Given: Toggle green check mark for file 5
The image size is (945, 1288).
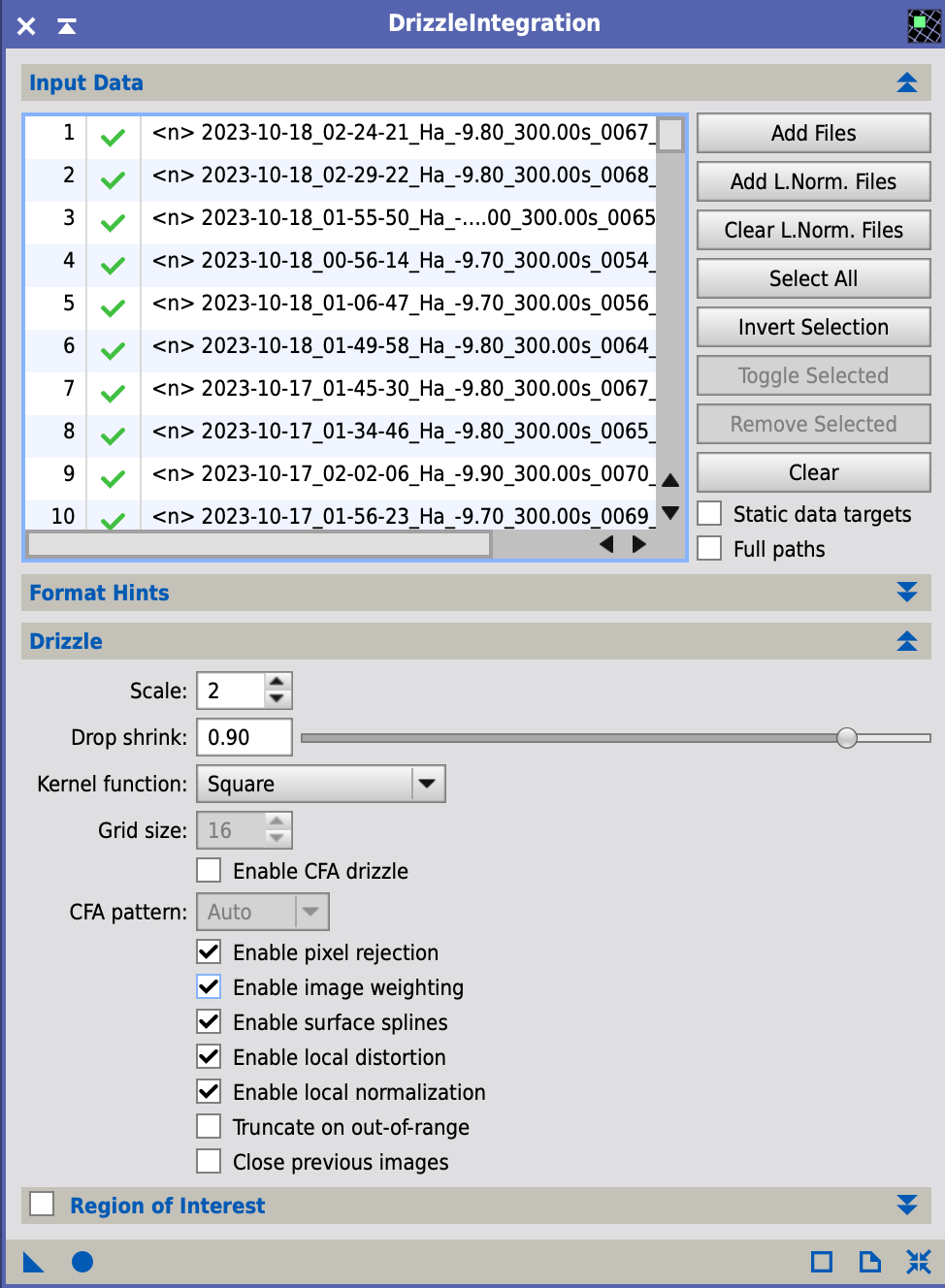Looking at the screenshot, I should [114, 308].
